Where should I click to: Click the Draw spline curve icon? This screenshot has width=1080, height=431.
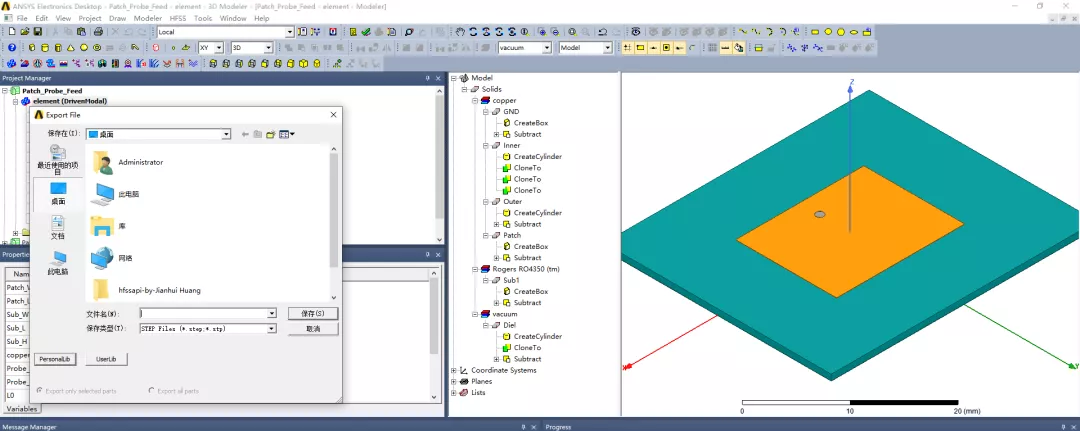pyautogui.click(x=756, y=32)
